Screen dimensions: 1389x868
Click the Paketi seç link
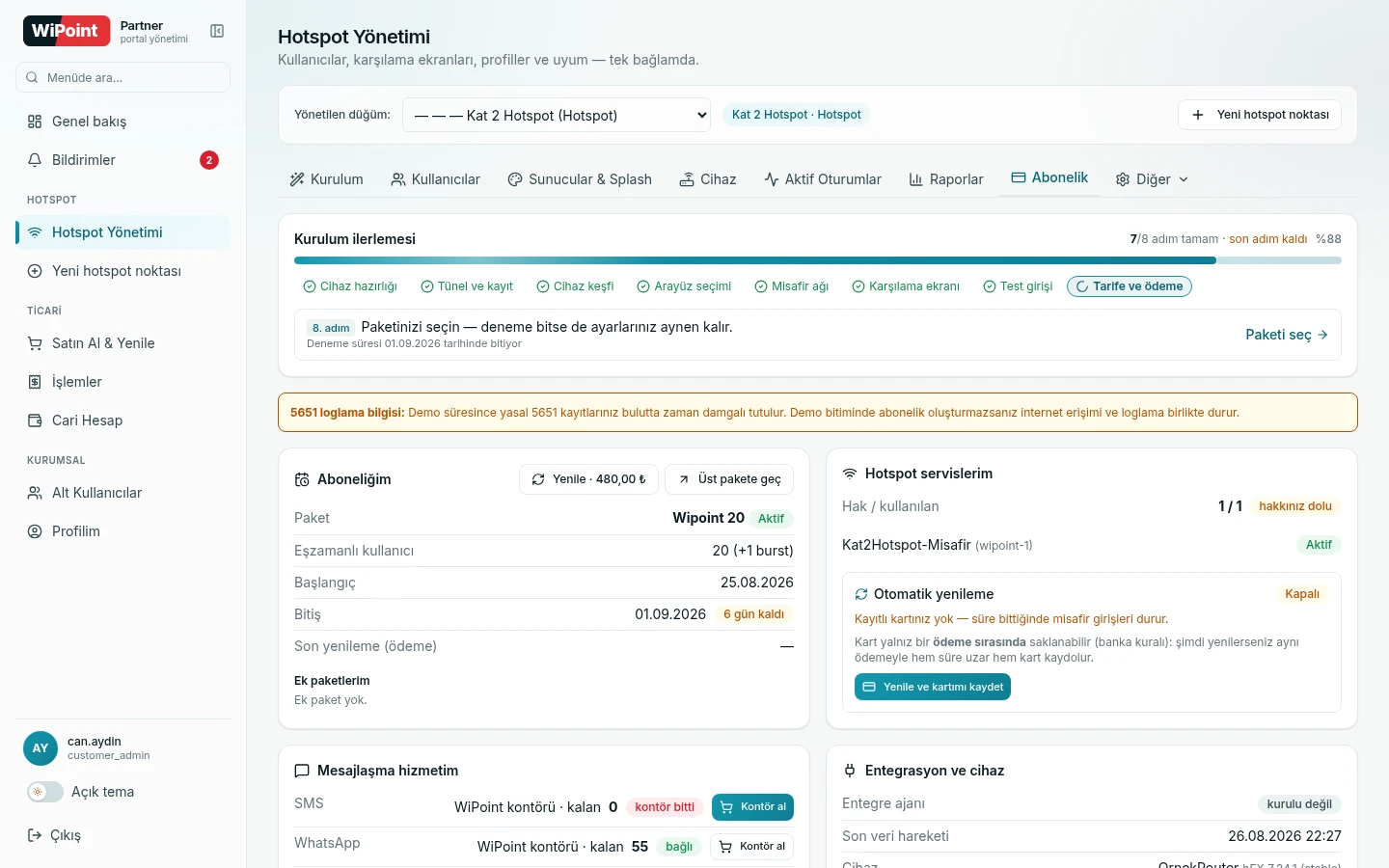click(x=1287, y=335)
